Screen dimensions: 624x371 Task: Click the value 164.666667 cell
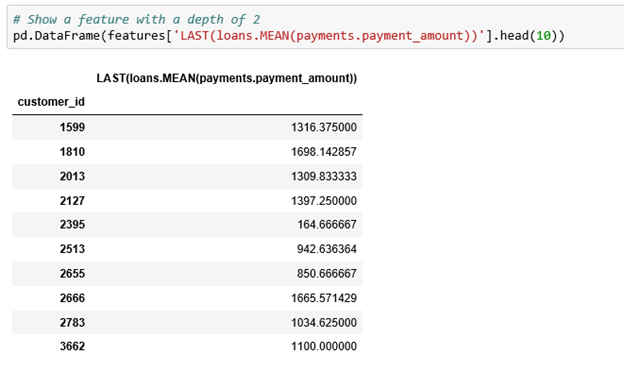327,225
